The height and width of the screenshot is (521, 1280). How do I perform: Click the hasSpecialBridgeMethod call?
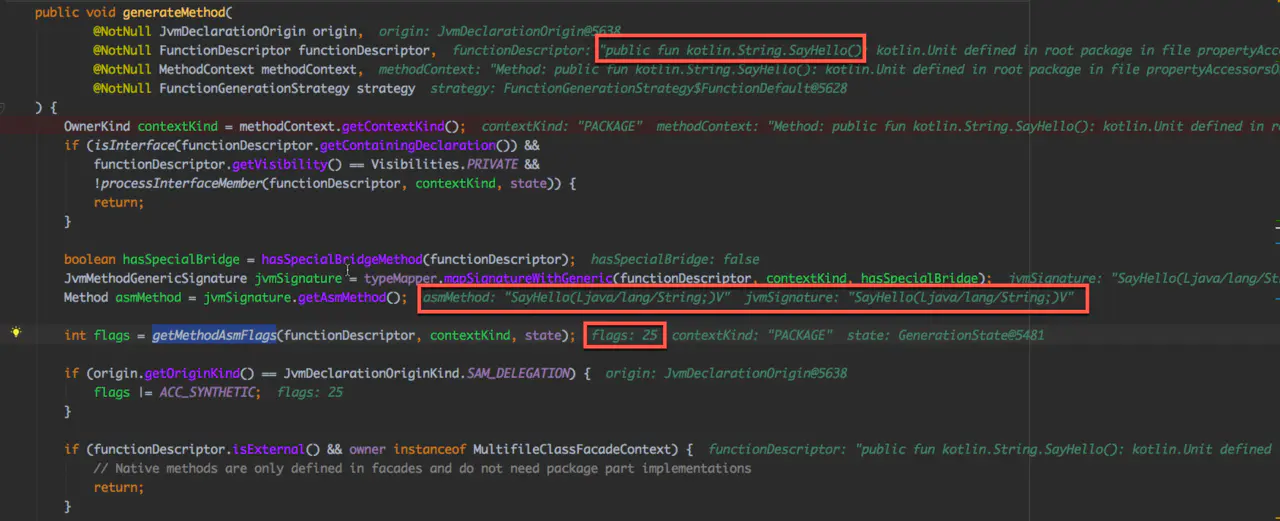[343, 259]
